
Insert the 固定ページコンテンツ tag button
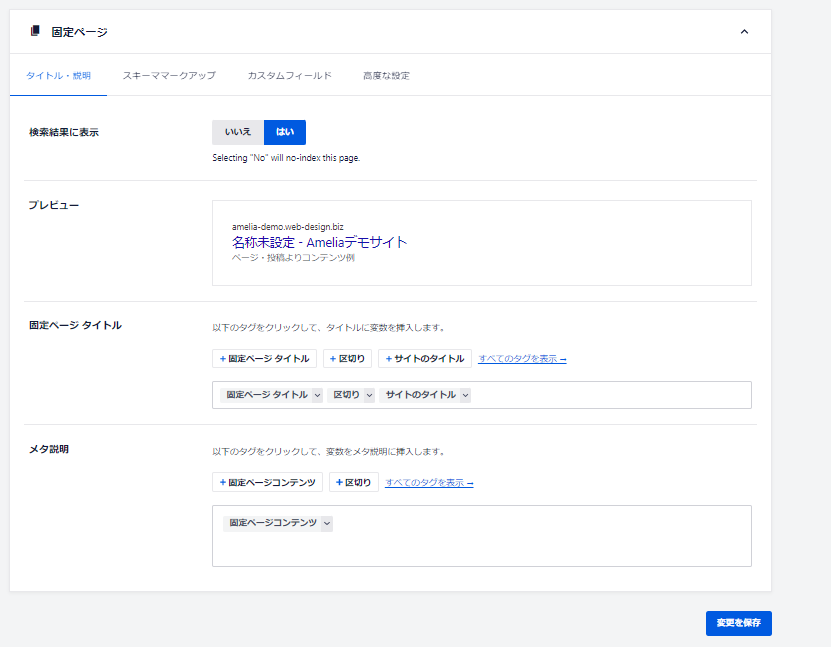pos(267,483)
